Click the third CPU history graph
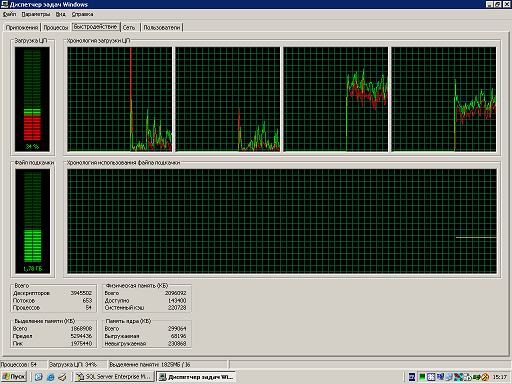Image resolution: width=512 pixels, height=384 pixels. [336, 99]
